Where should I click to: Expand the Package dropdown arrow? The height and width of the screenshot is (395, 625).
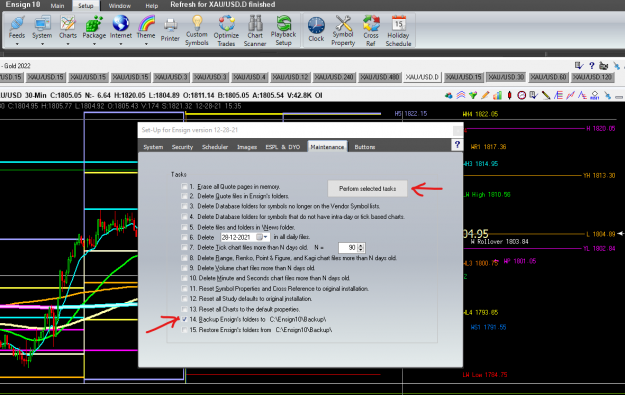click(x=94, y=44)
